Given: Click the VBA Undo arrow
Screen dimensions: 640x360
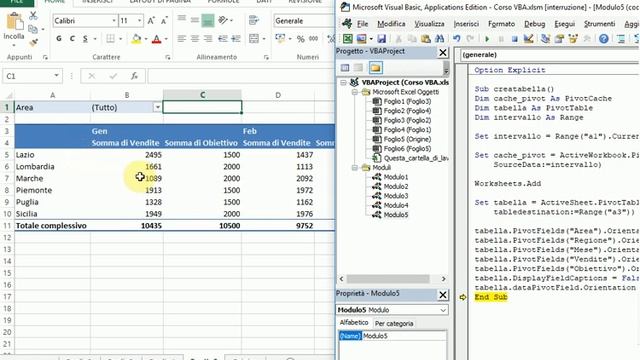Looking at the screenshot, I should pos(457,39).
